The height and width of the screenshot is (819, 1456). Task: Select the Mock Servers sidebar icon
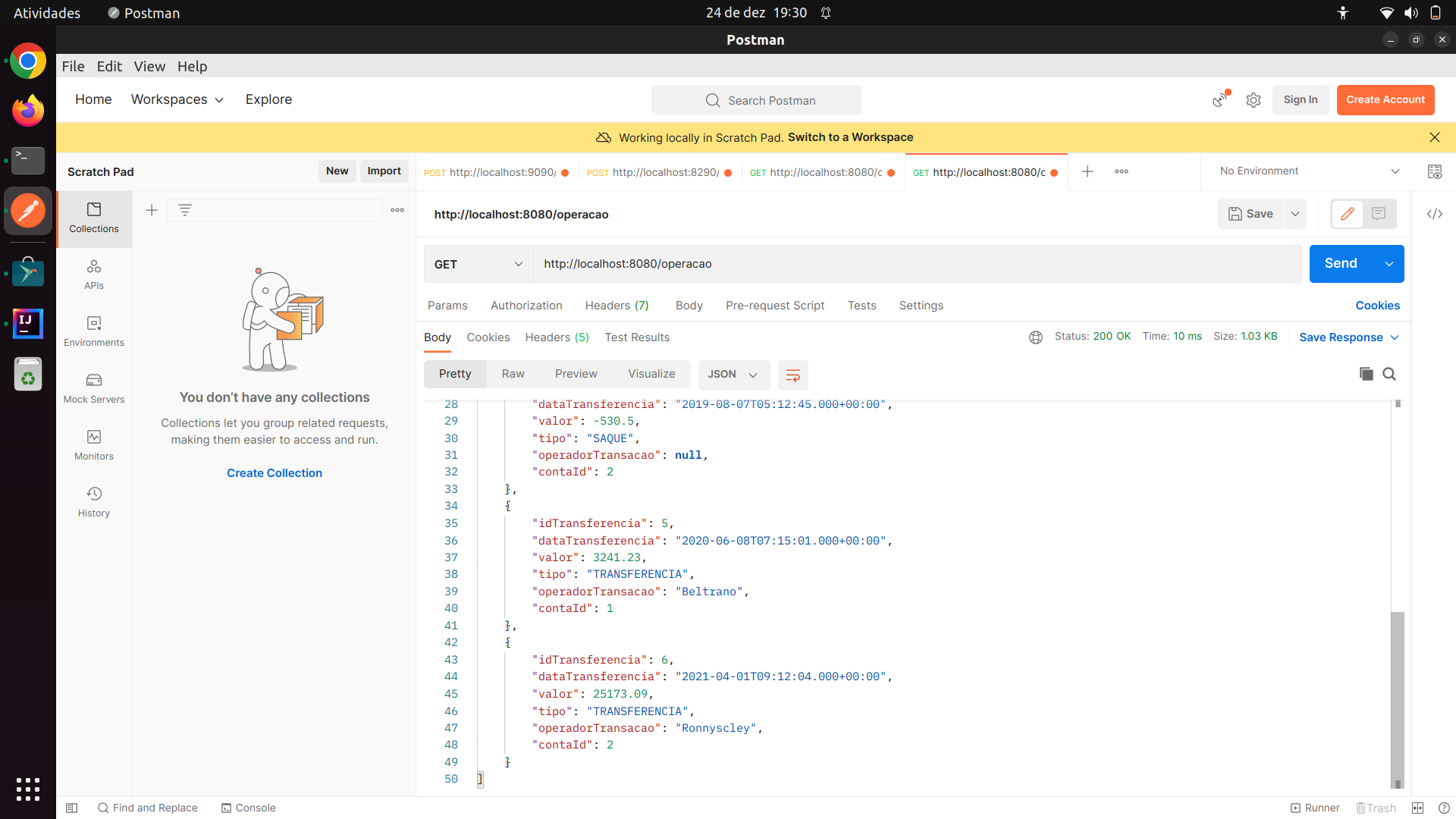(x=93, y=388)
